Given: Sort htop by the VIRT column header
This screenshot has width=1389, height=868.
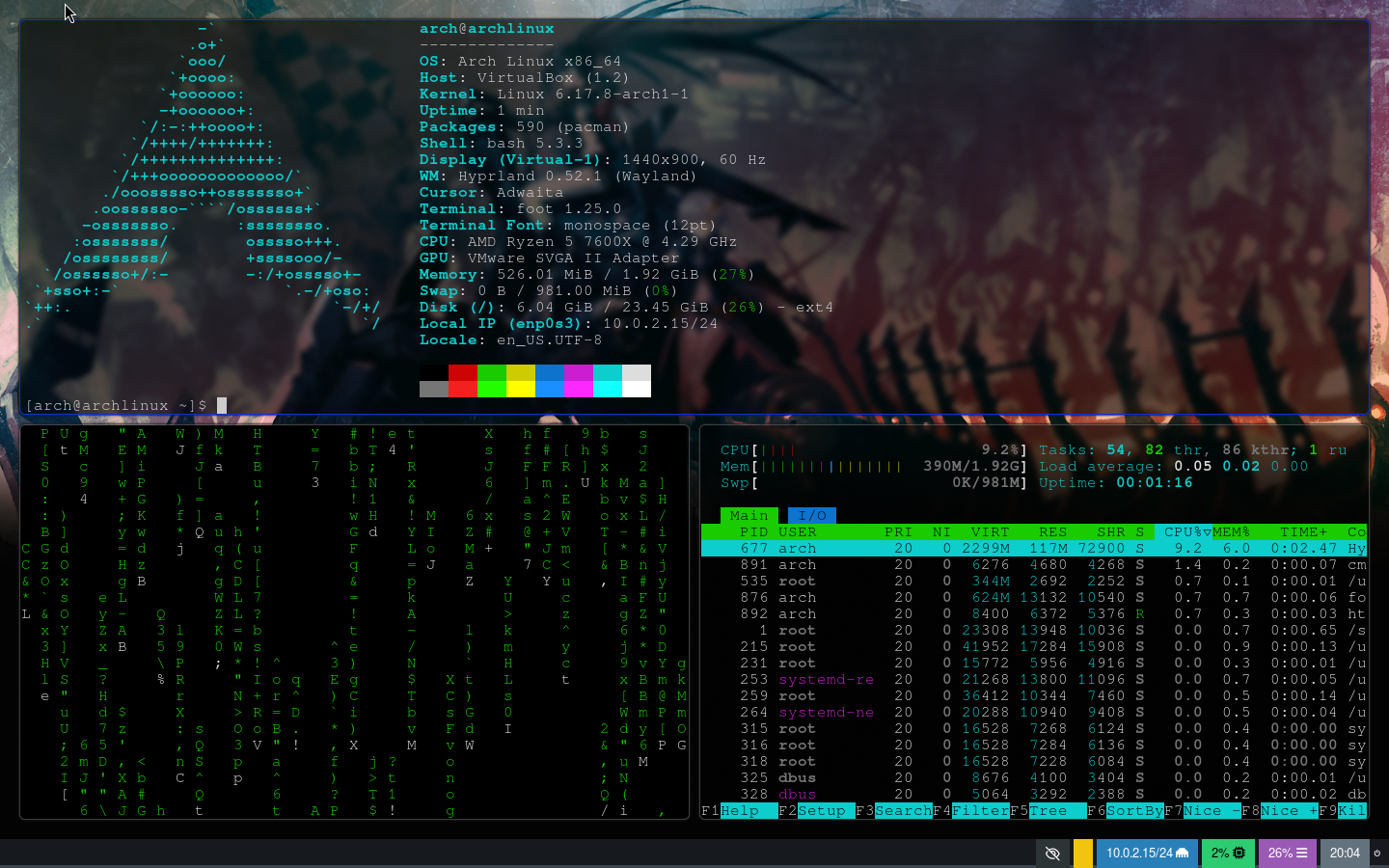Looking at the screenshot, I should [x=990, y=532].
